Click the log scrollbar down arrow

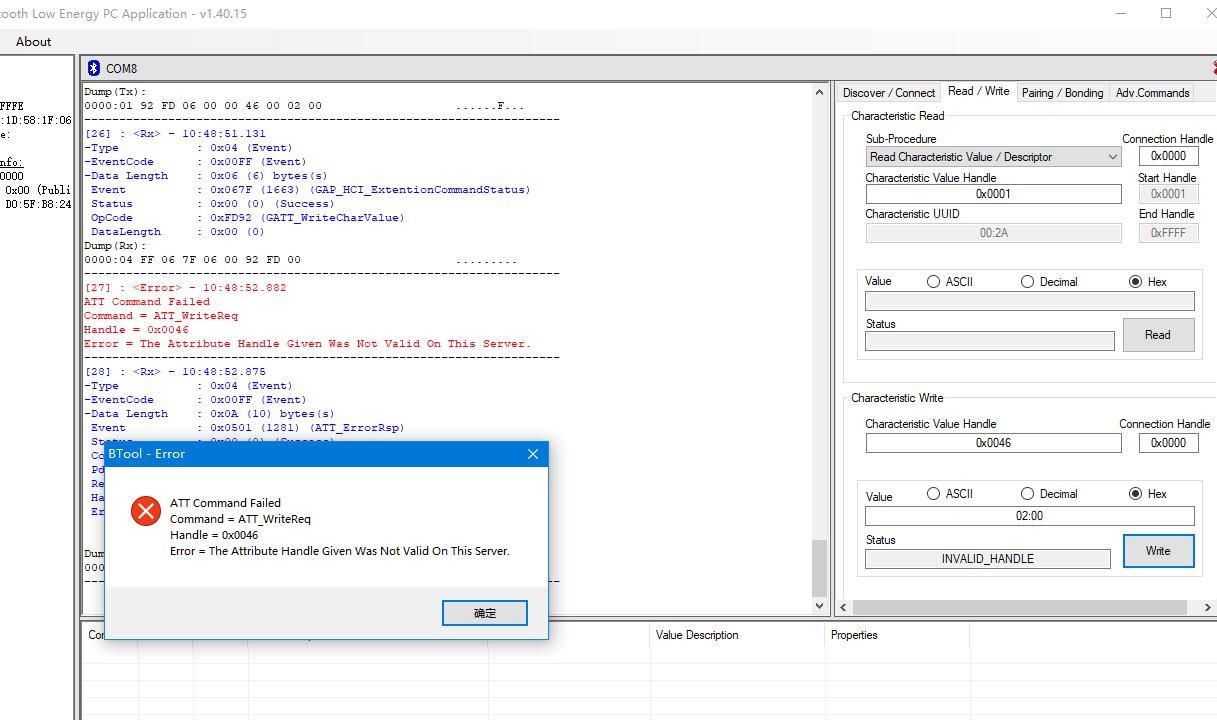[x=819, y=606]
